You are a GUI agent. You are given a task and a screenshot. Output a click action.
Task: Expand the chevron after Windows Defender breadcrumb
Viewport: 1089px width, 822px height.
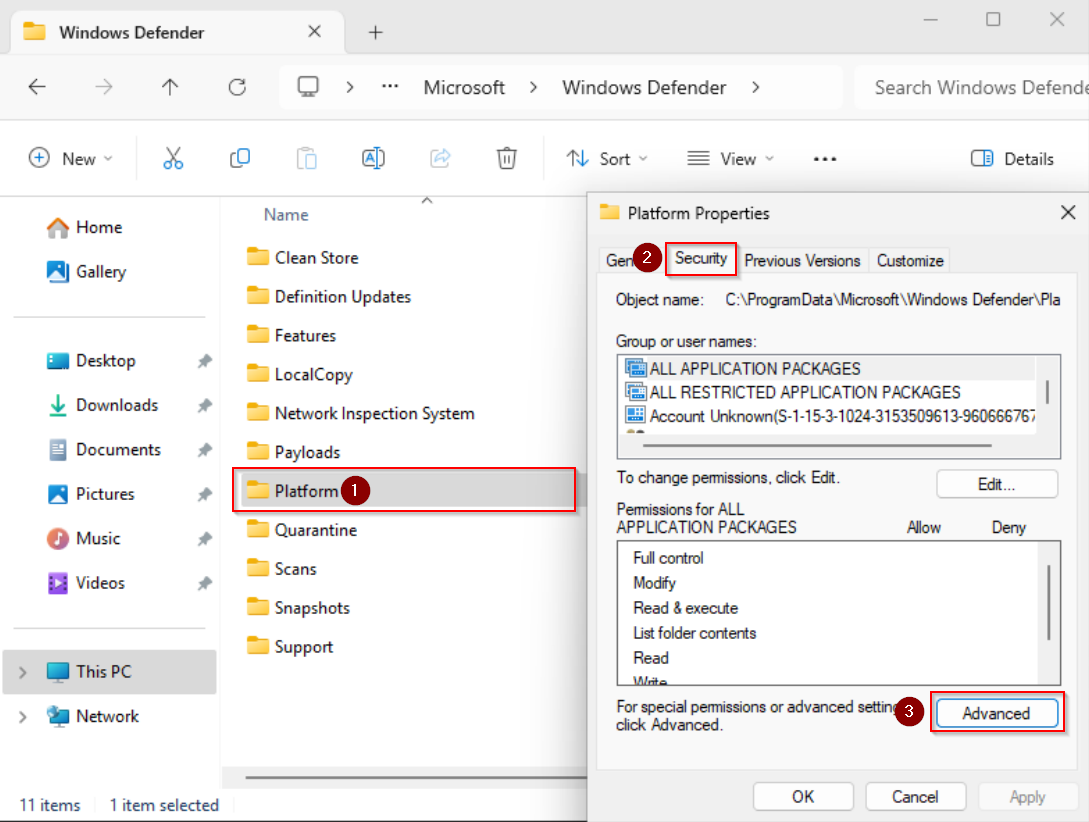pos(756,87)
